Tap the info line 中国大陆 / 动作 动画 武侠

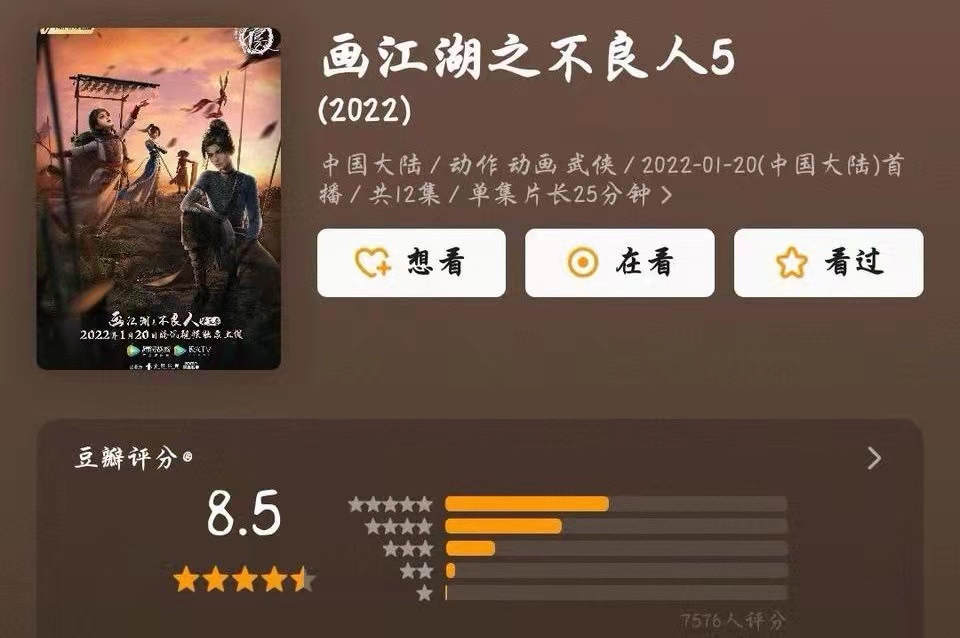coord(468,165)
